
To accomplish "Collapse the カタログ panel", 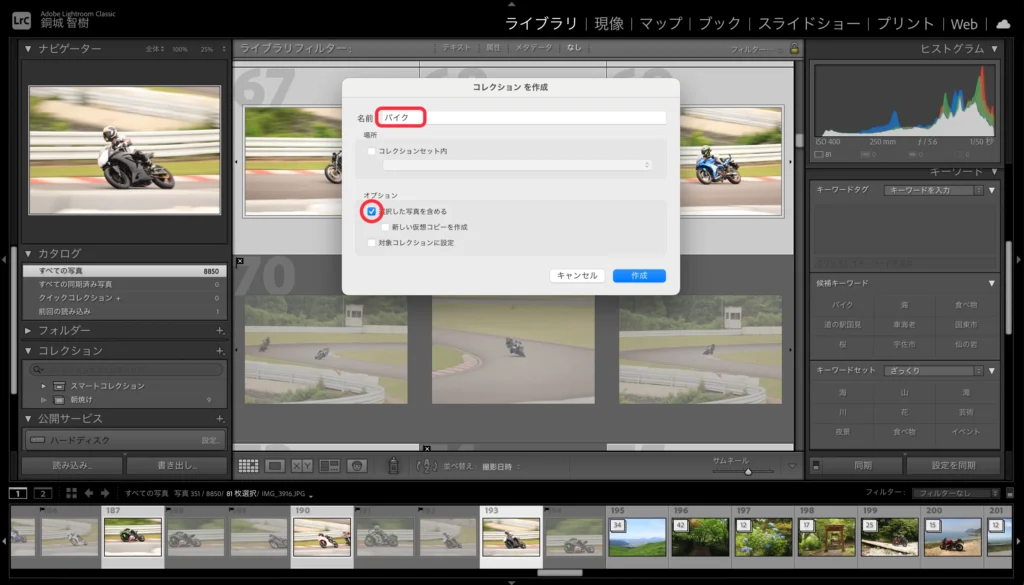I will pos(28,253).
